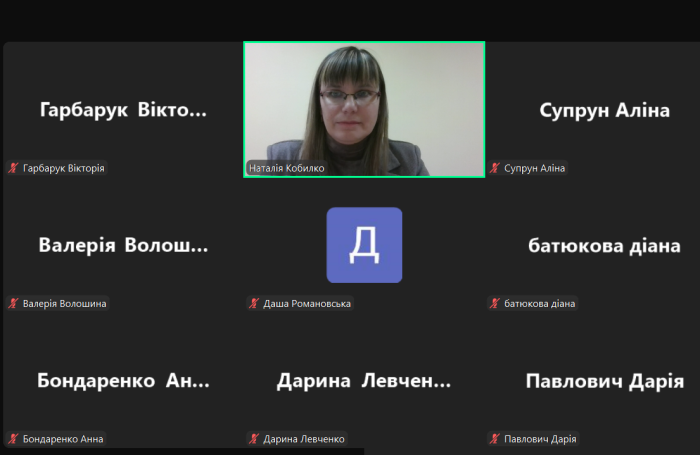Viewport: 700px width, 455px height.
Task: Select the large Дарина Левчен... name tile
Action: [x=364, y=381]
